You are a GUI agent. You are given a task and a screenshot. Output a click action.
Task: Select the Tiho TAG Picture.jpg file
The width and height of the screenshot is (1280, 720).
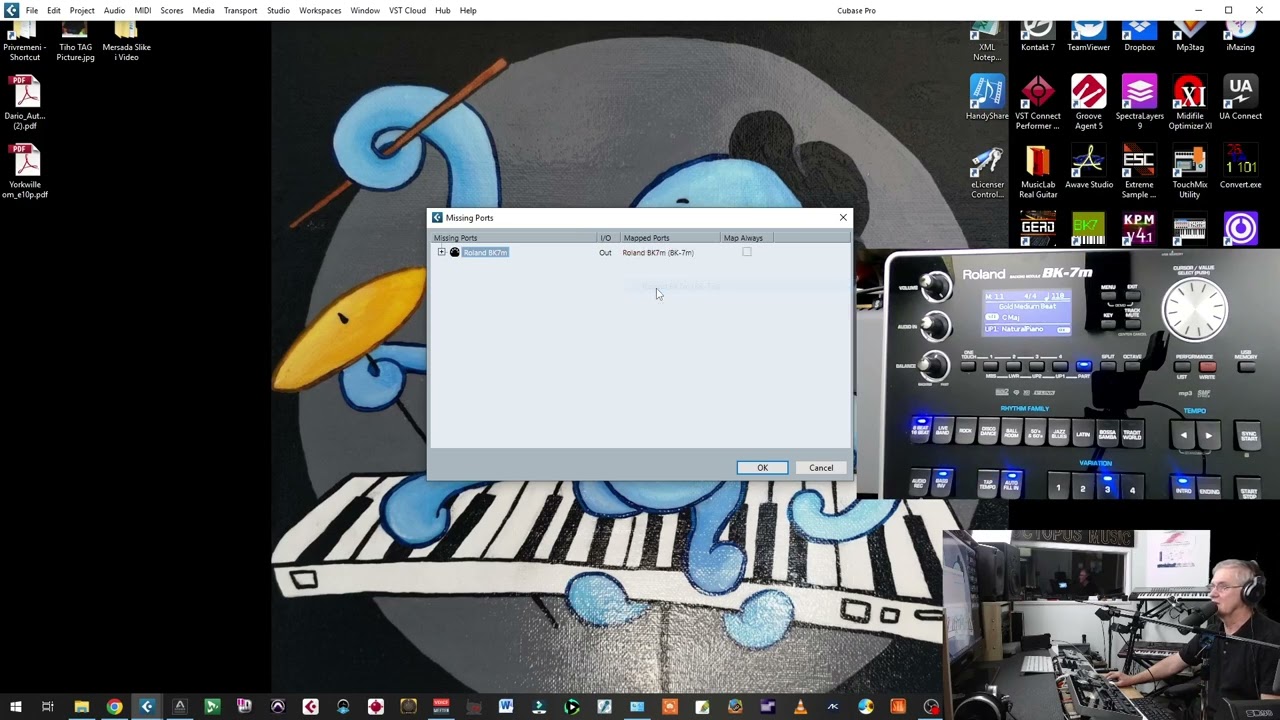(75, 41)
